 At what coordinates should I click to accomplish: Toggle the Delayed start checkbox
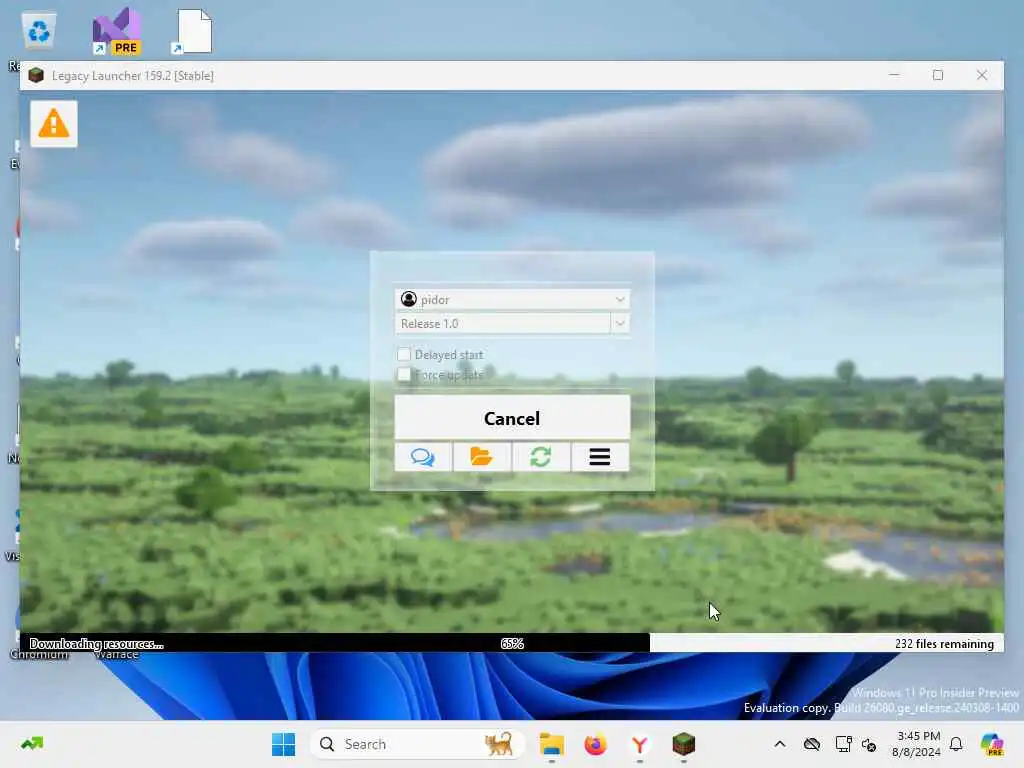(x=404, y=354)
